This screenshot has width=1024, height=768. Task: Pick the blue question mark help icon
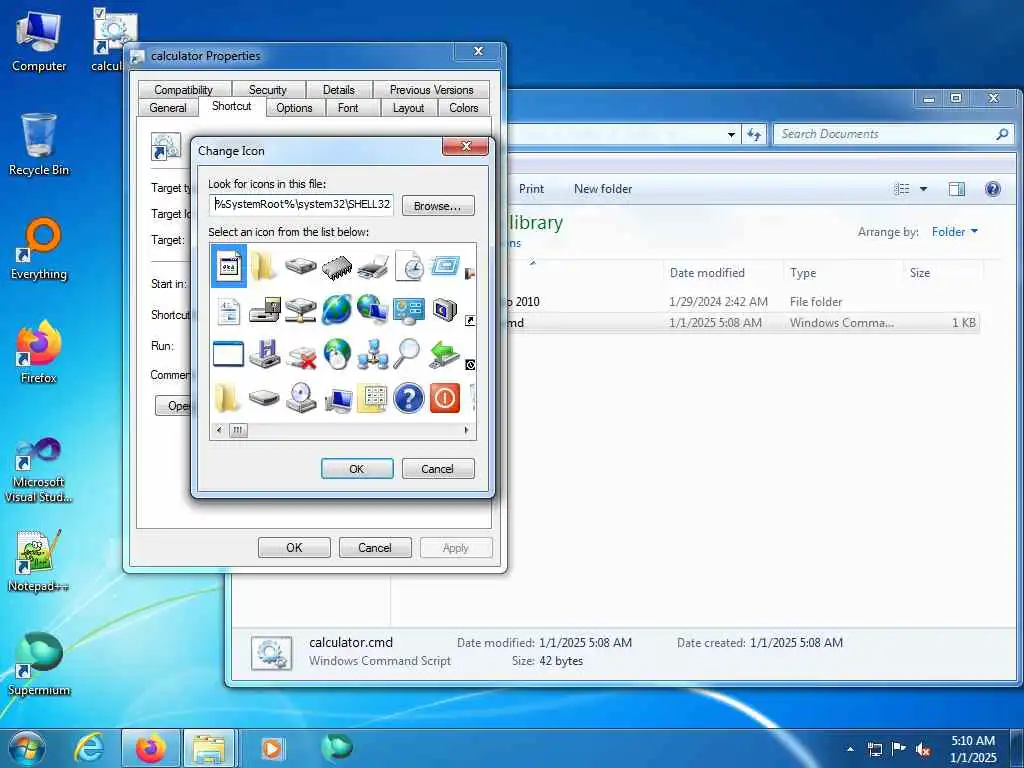tap(409, 398)
